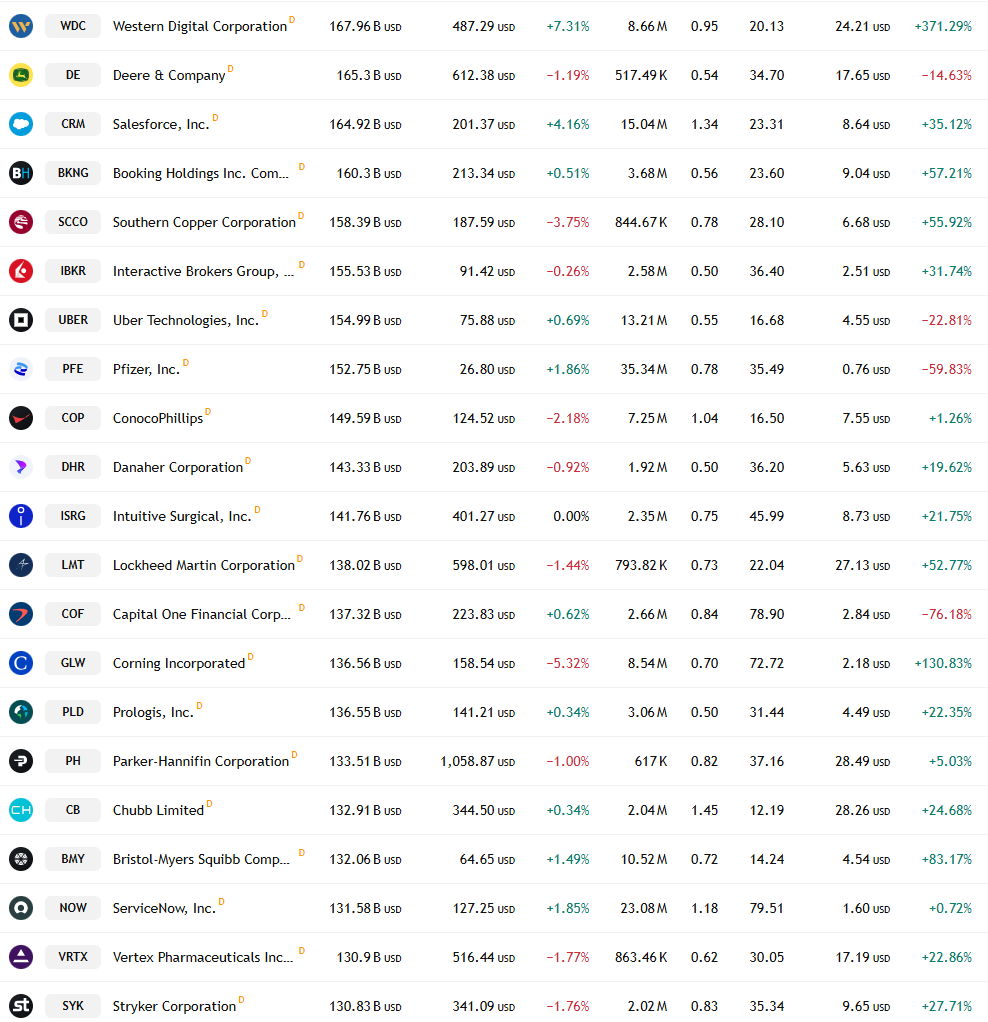Open the Uber Technologies, Inc. link
This screenshot has width=988, height=1022.
[186, 320]
